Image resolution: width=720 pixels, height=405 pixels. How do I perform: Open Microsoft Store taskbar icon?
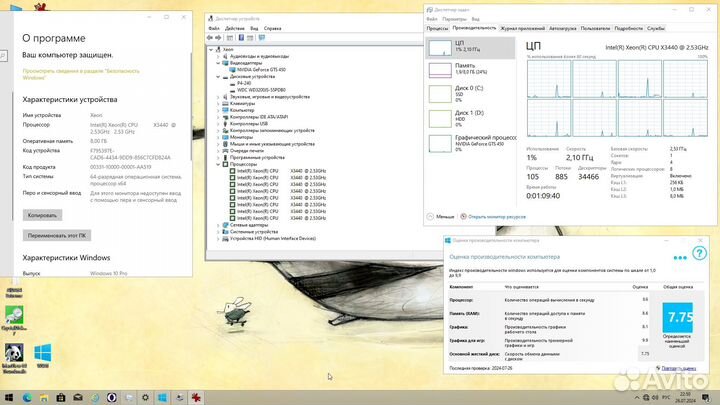point(61,398)
